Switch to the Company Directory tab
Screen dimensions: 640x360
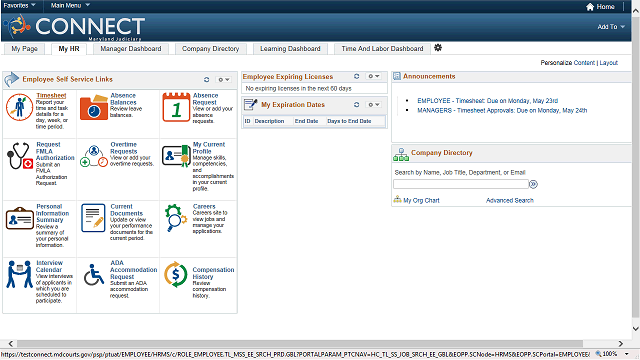tap(211, 49)
